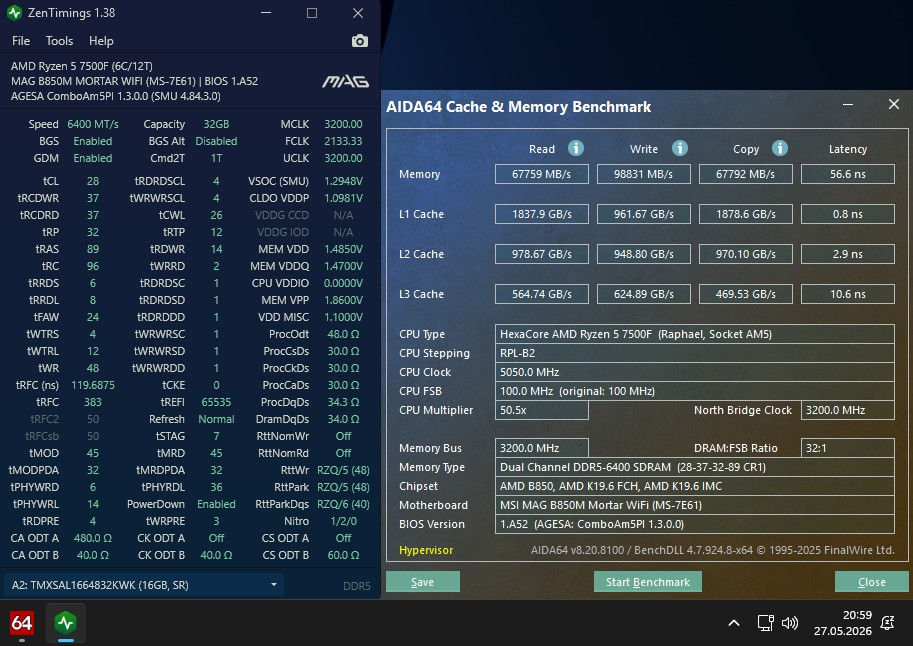Click the L3 Cache Copy 469.53 GB/s field
The image size is (913, 646).
(x=745, y=294)
